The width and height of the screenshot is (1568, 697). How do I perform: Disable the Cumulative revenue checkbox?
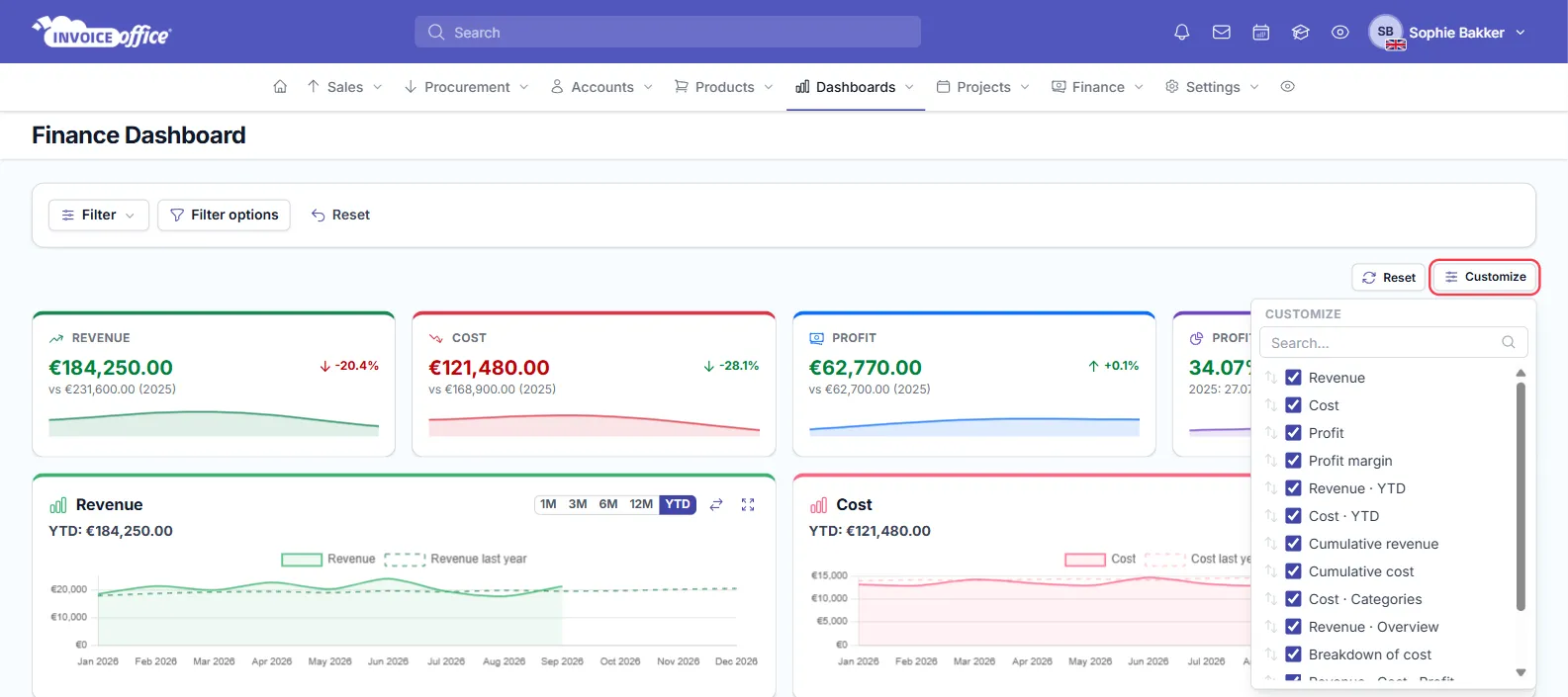(x=1293, y=543)
